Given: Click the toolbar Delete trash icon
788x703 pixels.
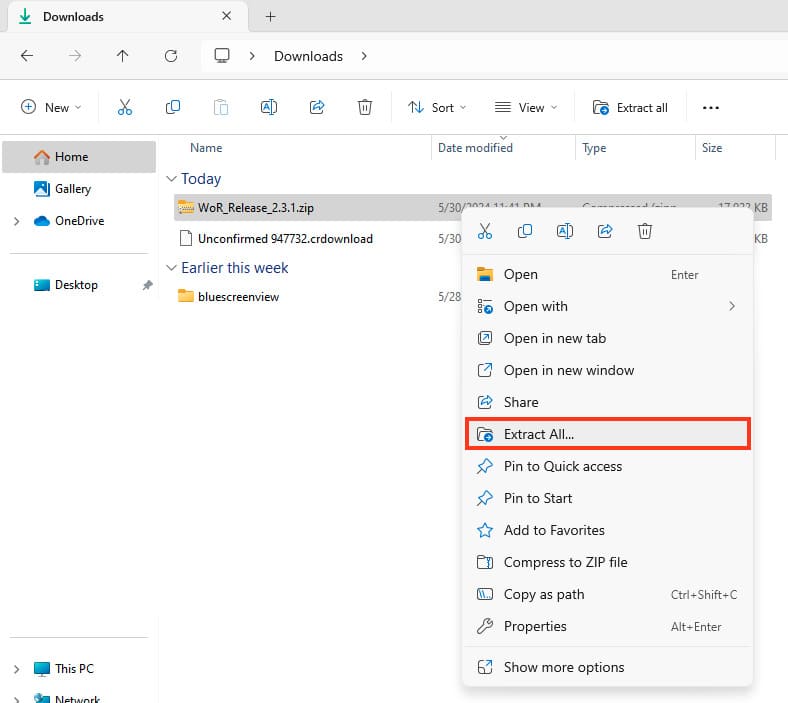Looking at the screenshot, I should point(366,107).
